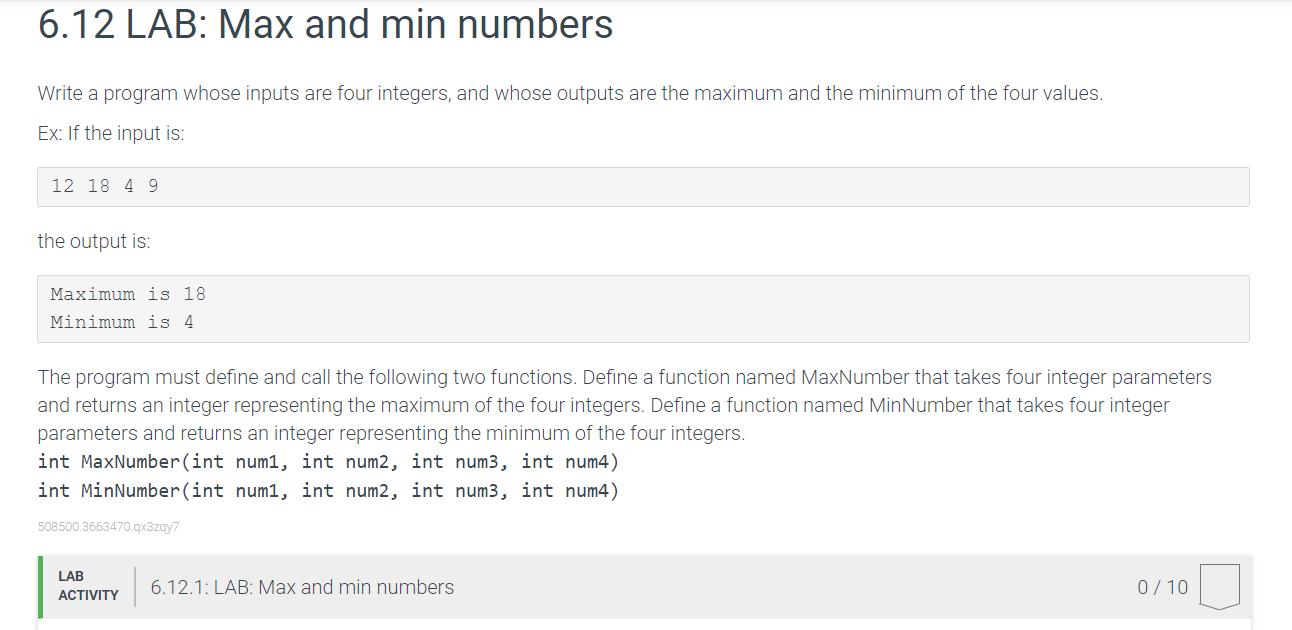
Task: Click the bookmark pennant icon near the score
Action: pyautogui.click(x=1221, y=586)
